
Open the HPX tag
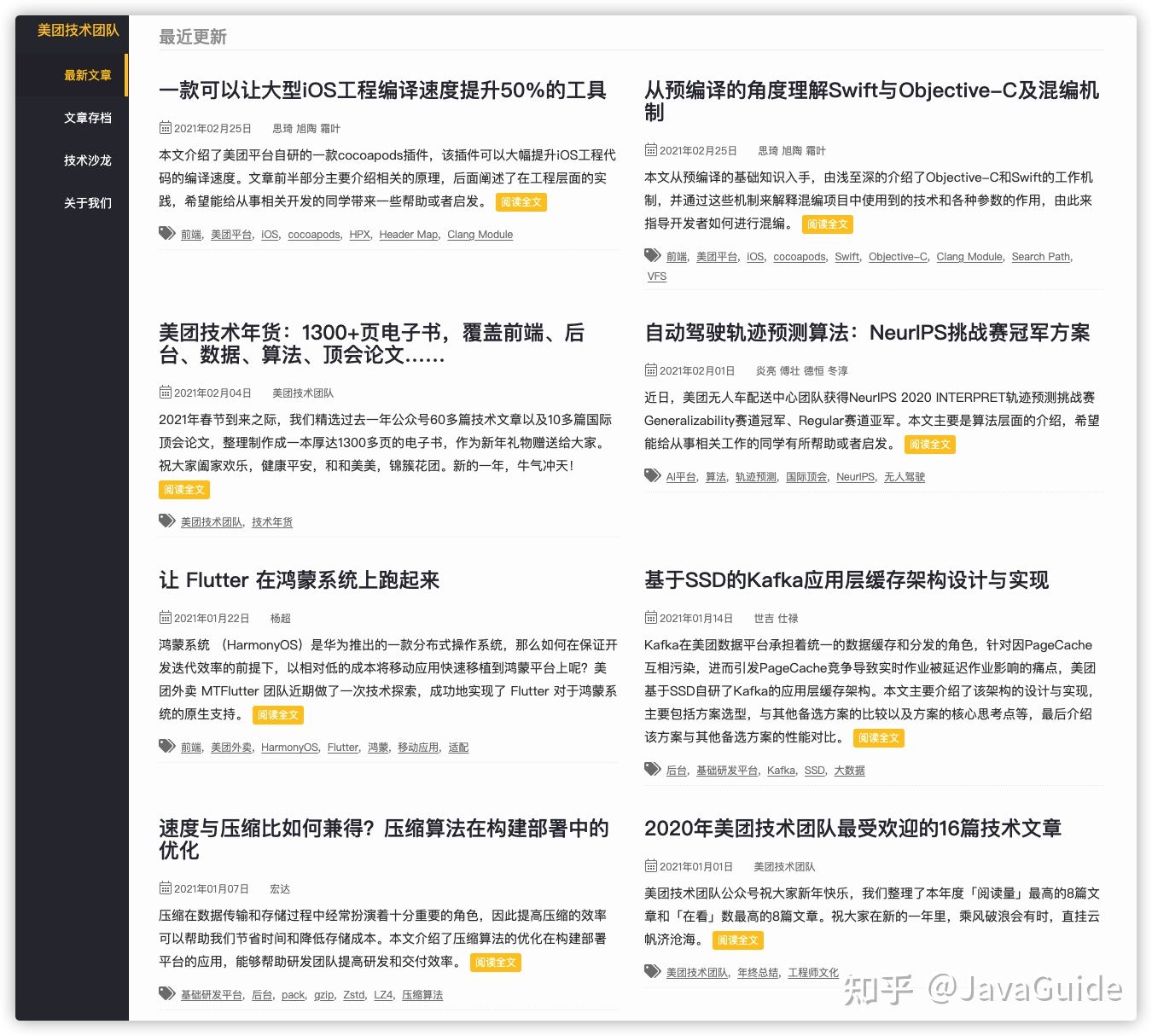coord(359,235)
